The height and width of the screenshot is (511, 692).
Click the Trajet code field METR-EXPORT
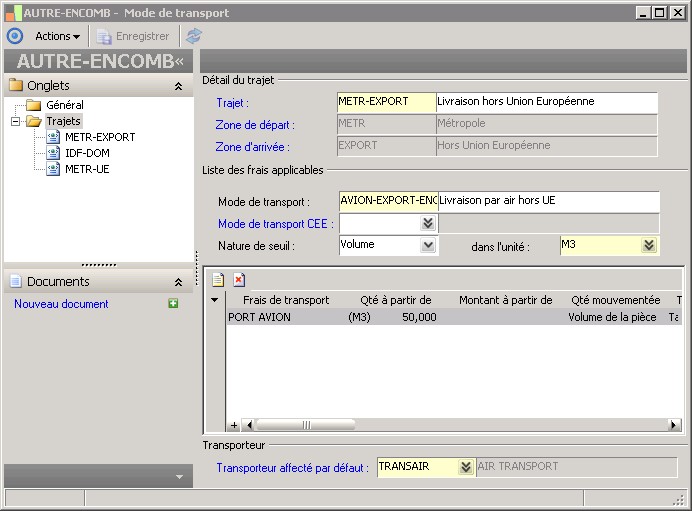(x=387, y=102)
